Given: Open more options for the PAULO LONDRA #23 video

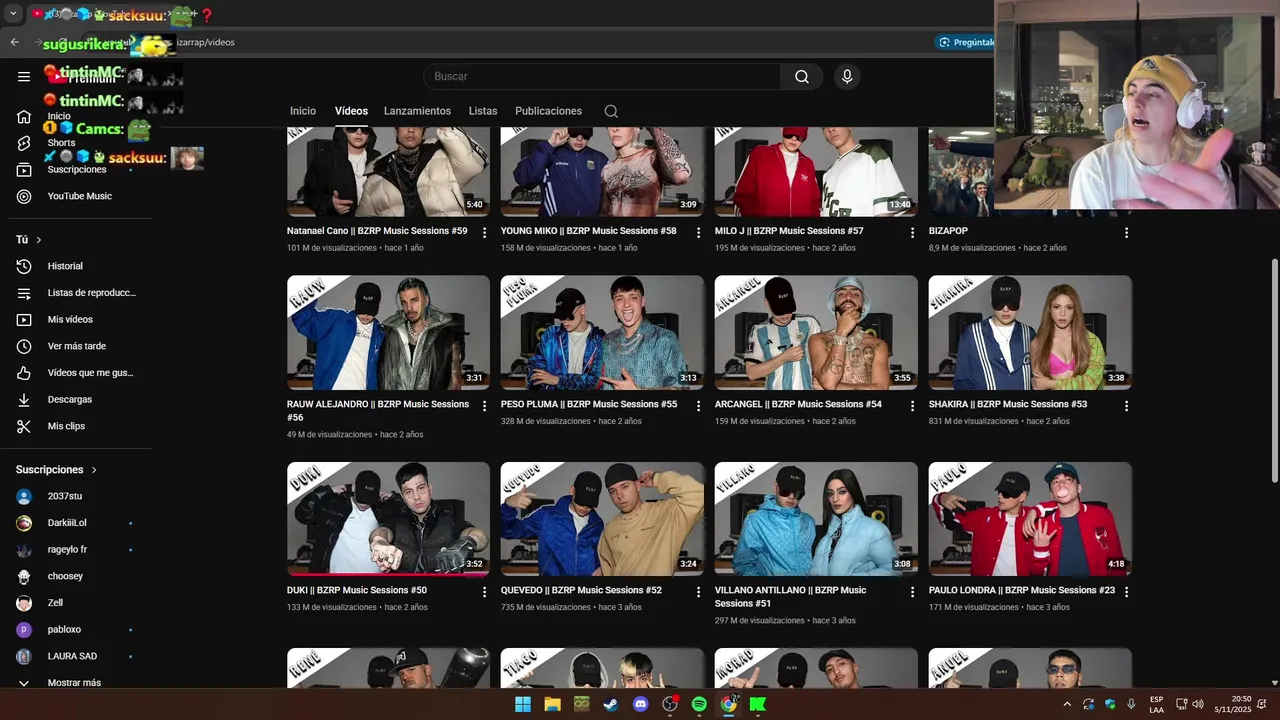Looking at the screenshot, I should pos(1126,592).
